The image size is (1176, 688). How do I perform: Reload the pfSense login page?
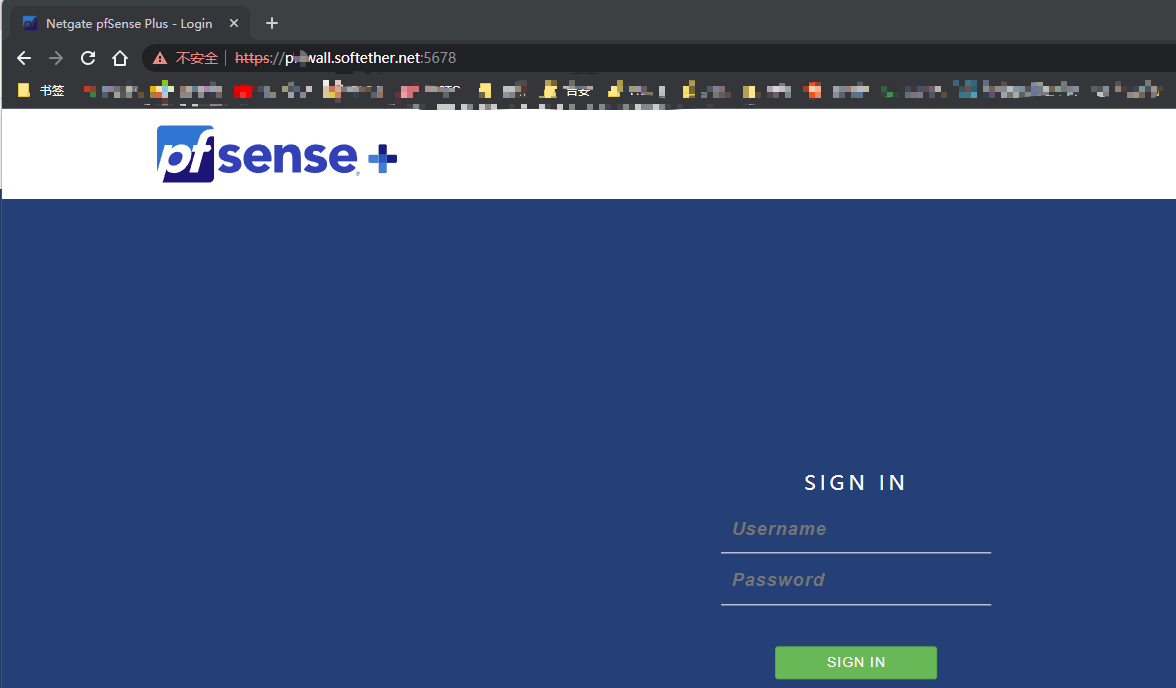coord(88,58)
